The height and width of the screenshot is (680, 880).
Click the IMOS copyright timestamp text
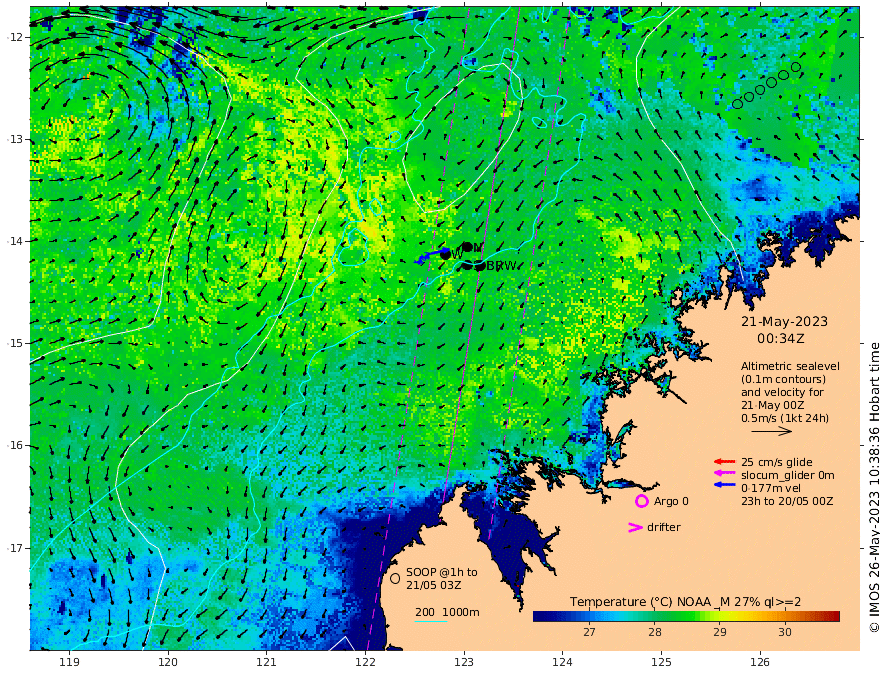873,488
